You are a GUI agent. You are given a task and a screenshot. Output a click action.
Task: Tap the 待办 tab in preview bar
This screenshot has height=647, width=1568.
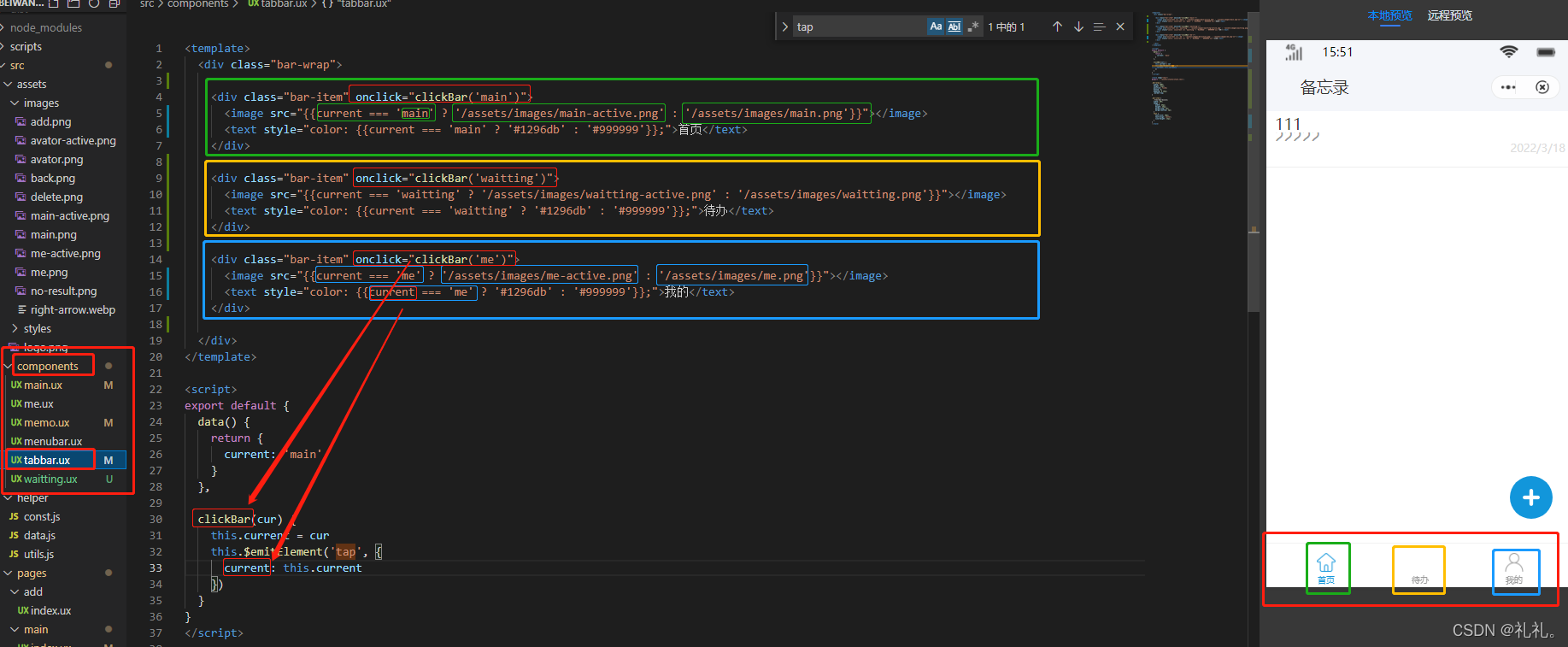point(1419,579)
